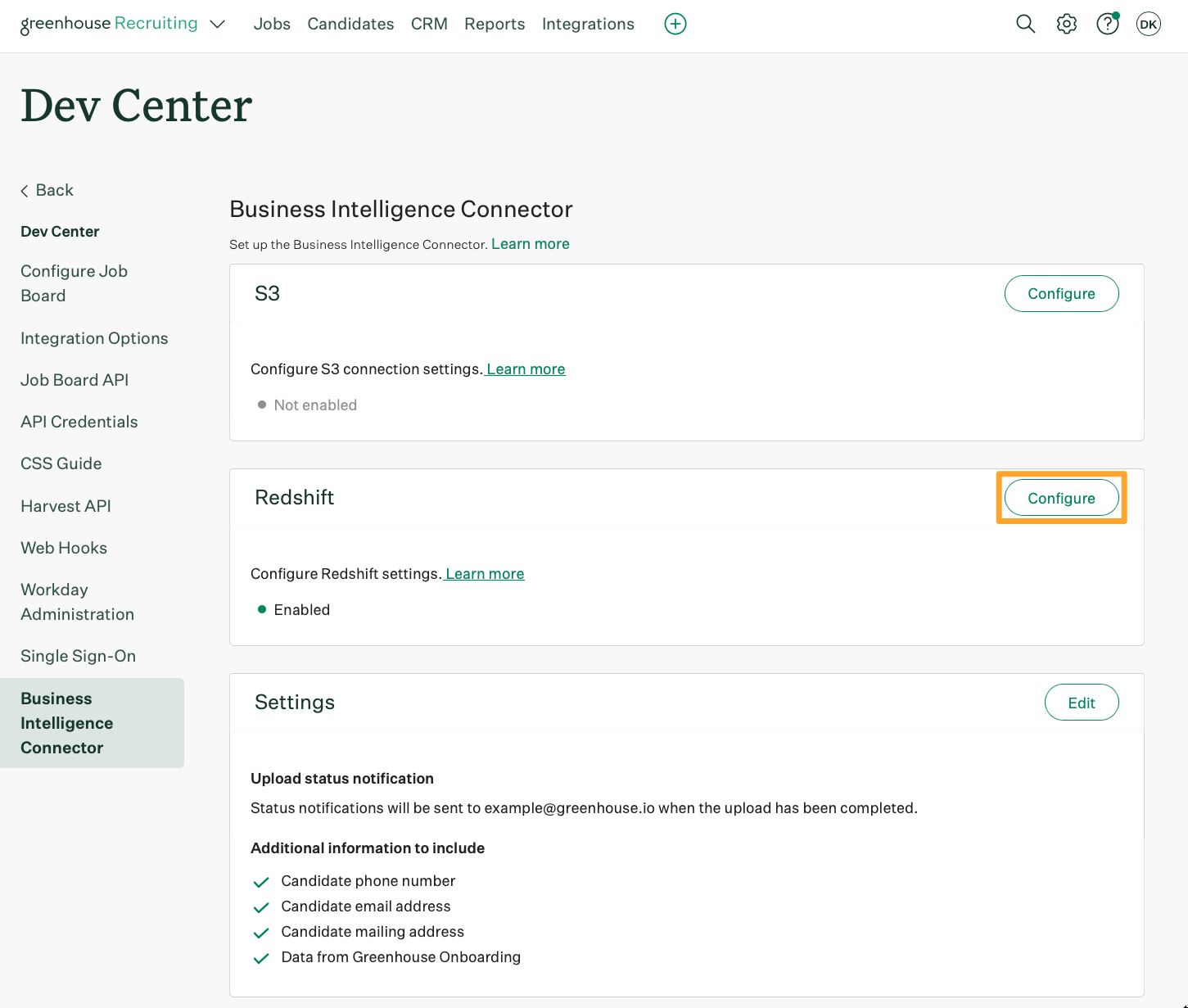Expand the Greenhouse Recruiting product dropdown chevron

point(218,25)
